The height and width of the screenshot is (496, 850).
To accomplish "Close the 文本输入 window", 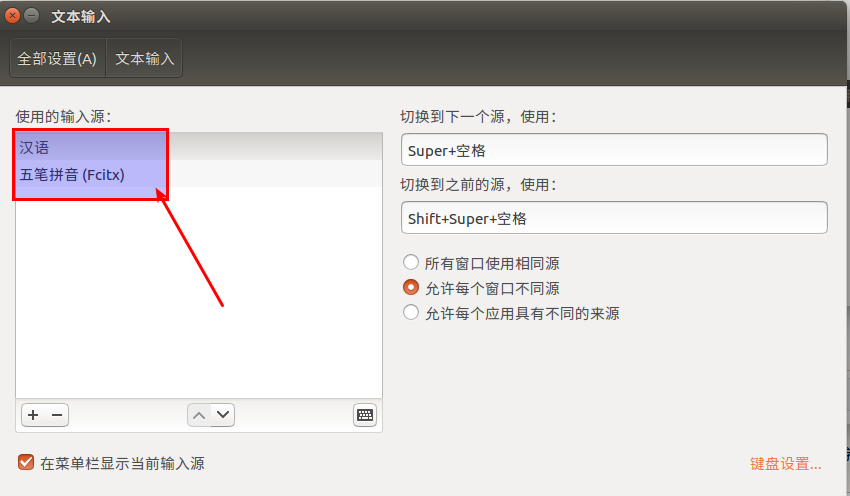I will (12, 16).
